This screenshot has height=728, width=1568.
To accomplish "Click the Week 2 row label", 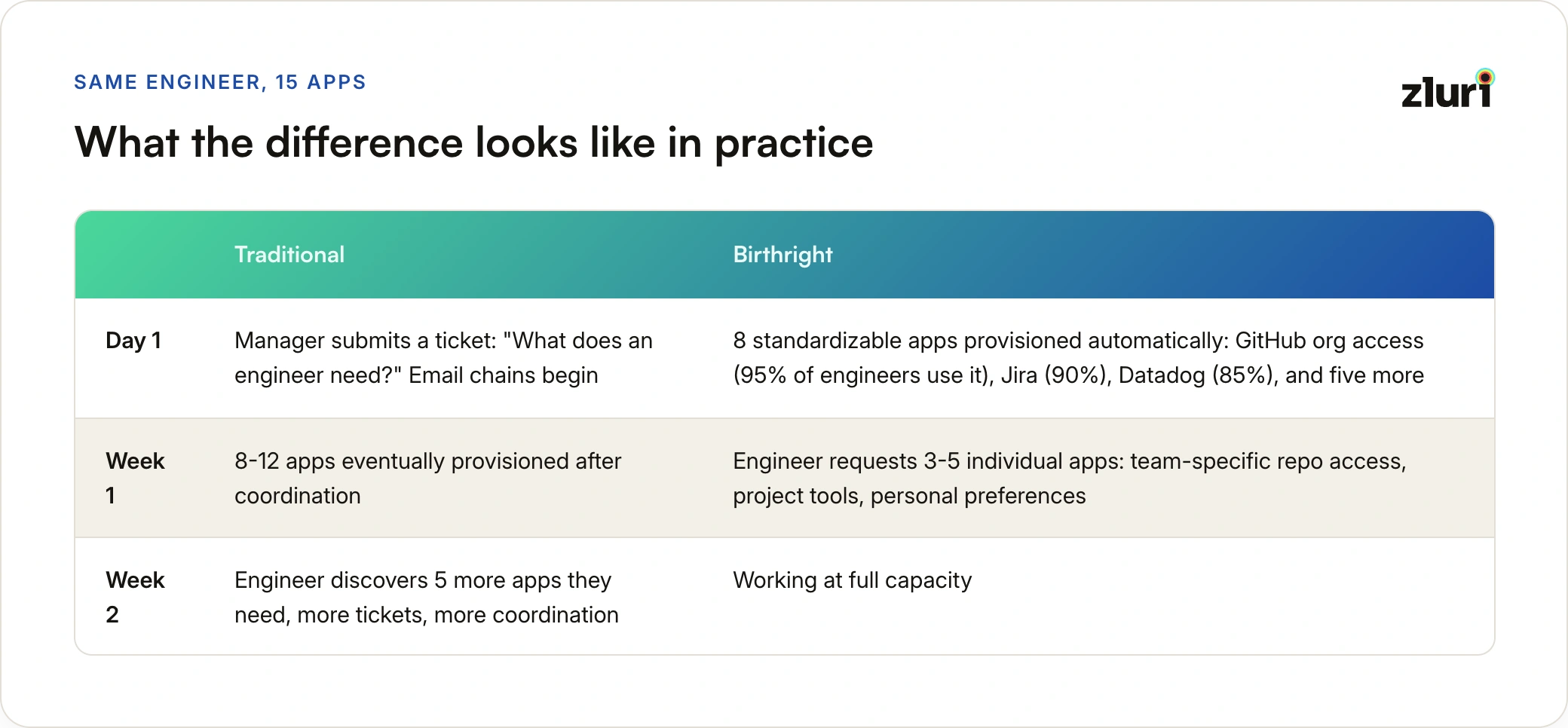I will coord(135,597).
